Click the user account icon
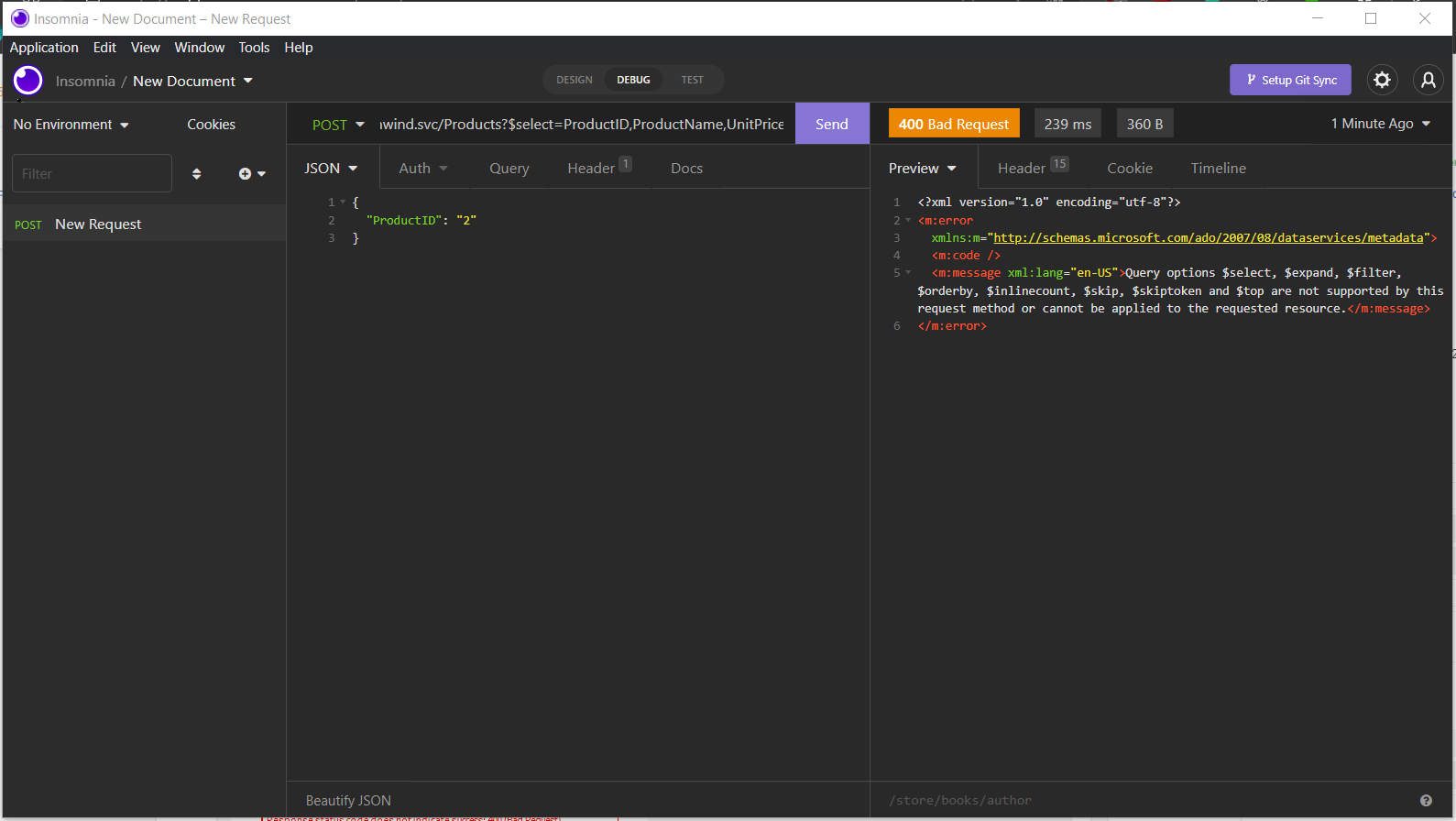This screenshot has height=821, width=1456. tap(1428, 81)
